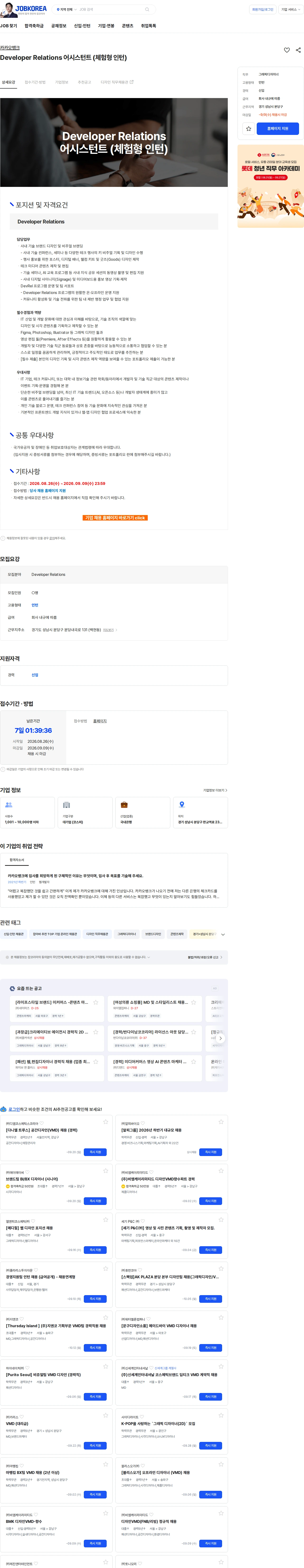Switch to the 기업정보 tab

pos(62,82)
